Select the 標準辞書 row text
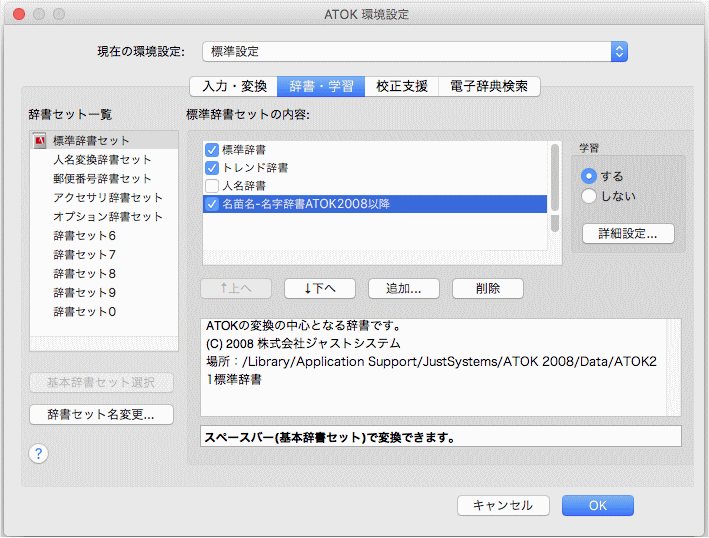The image size is (709, 538). click(244, 150)
